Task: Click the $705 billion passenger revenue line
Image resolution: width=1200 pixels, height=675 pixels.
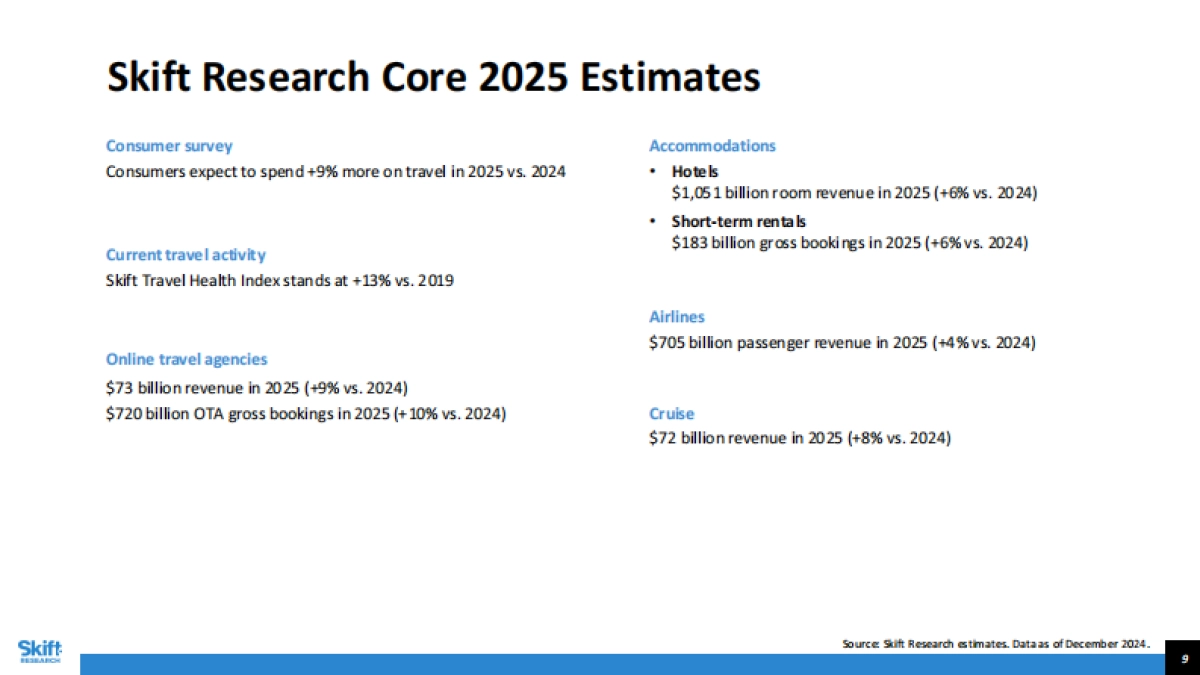Action: pyautogui.click(x=842, y=343)
